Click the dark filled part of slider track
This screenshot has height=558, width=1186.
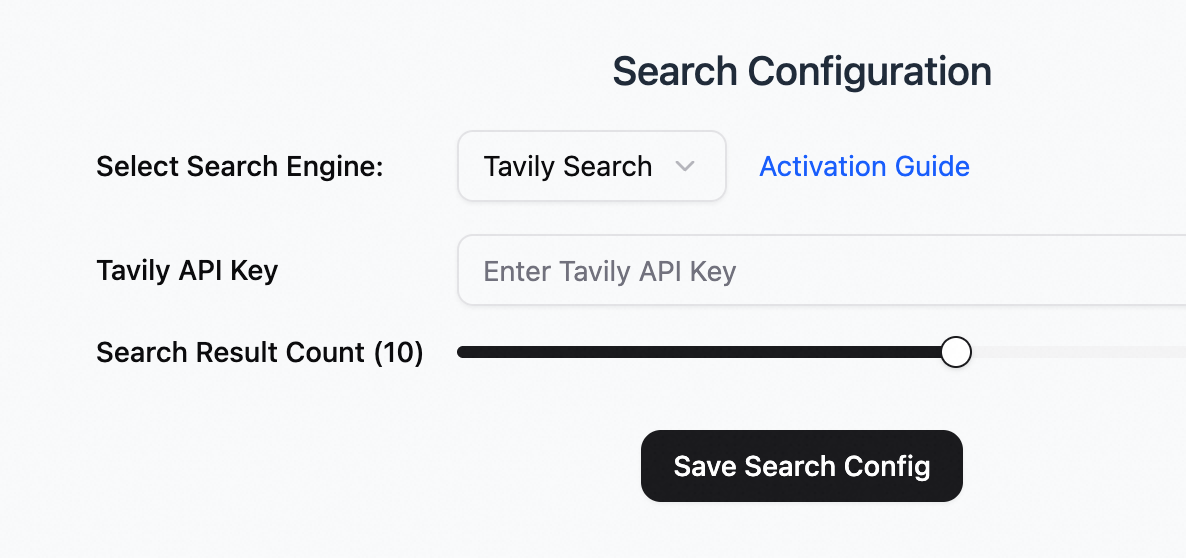click(700, 352)
